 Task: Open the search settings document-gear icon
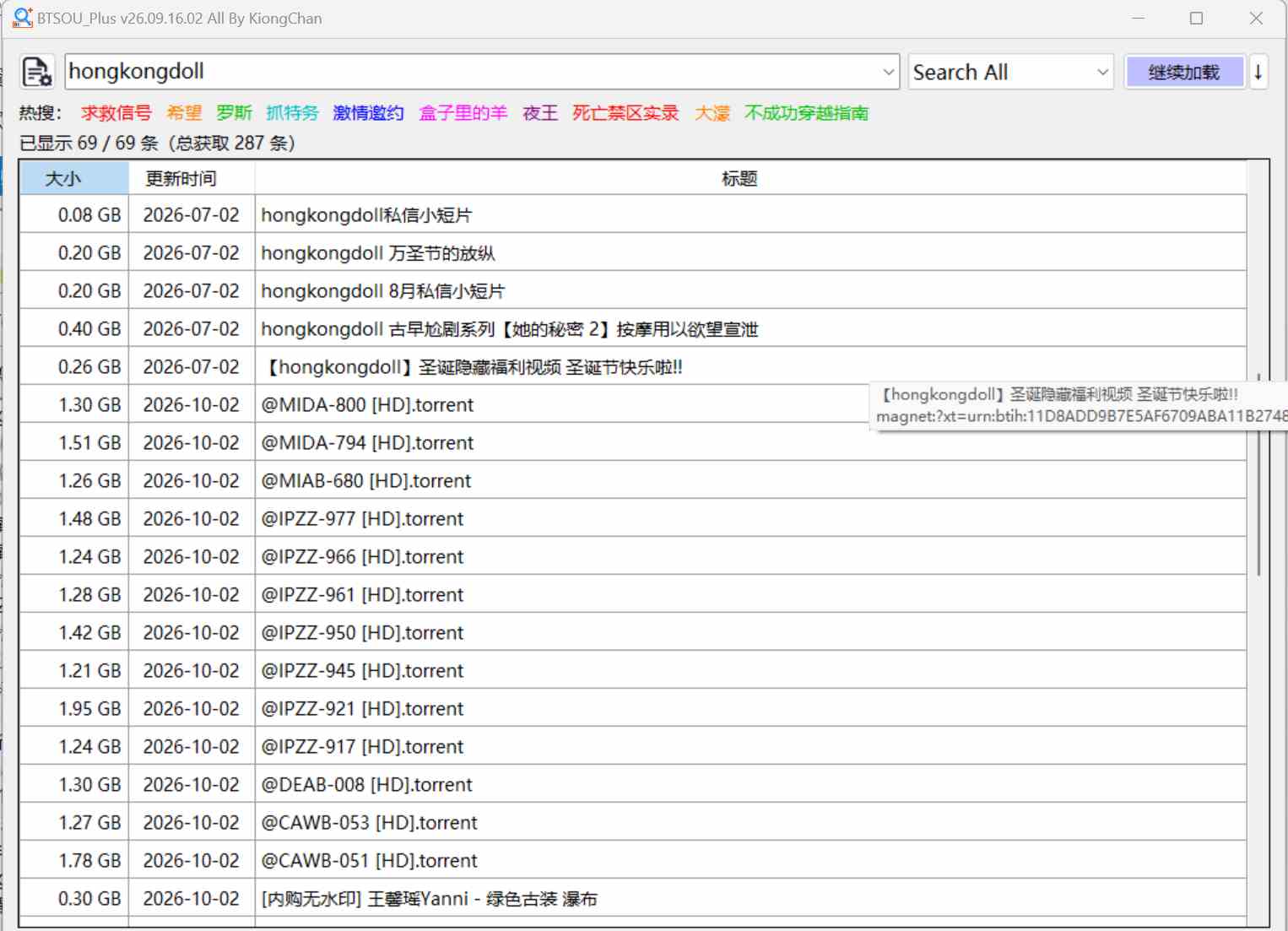(37, 72)
